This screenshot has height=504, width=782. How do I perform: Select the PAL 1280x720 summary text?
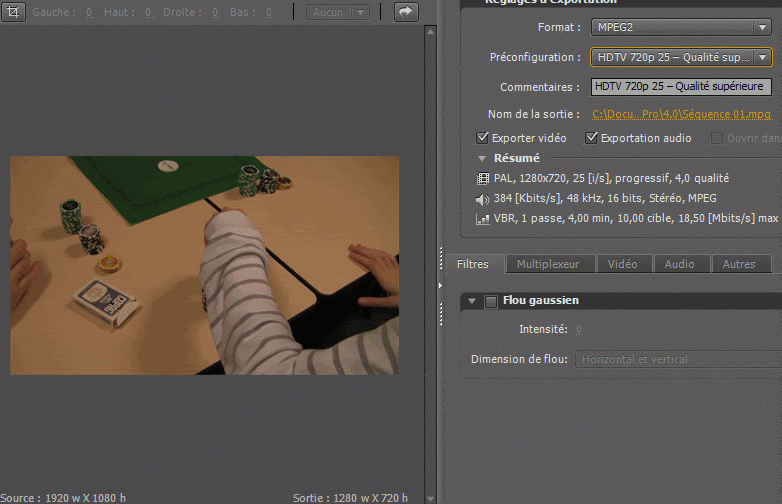click(611, 178)
